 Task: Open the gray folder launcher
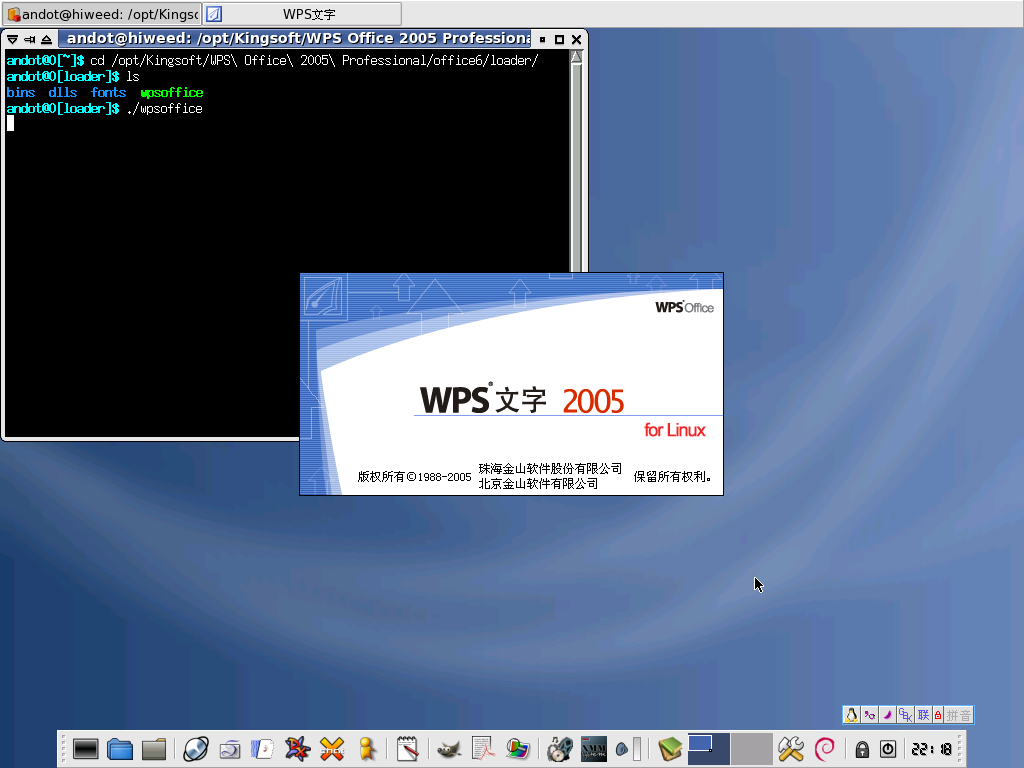[x=154, y=749]
